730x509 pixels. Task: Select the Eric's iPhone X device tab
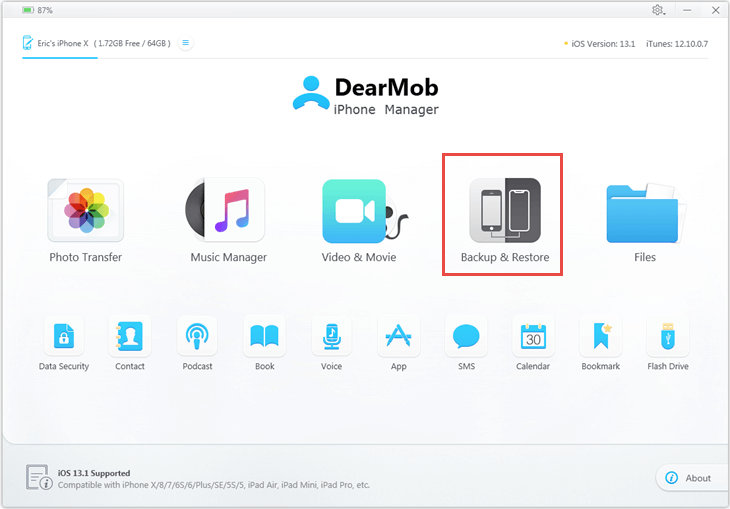[96, 44]
